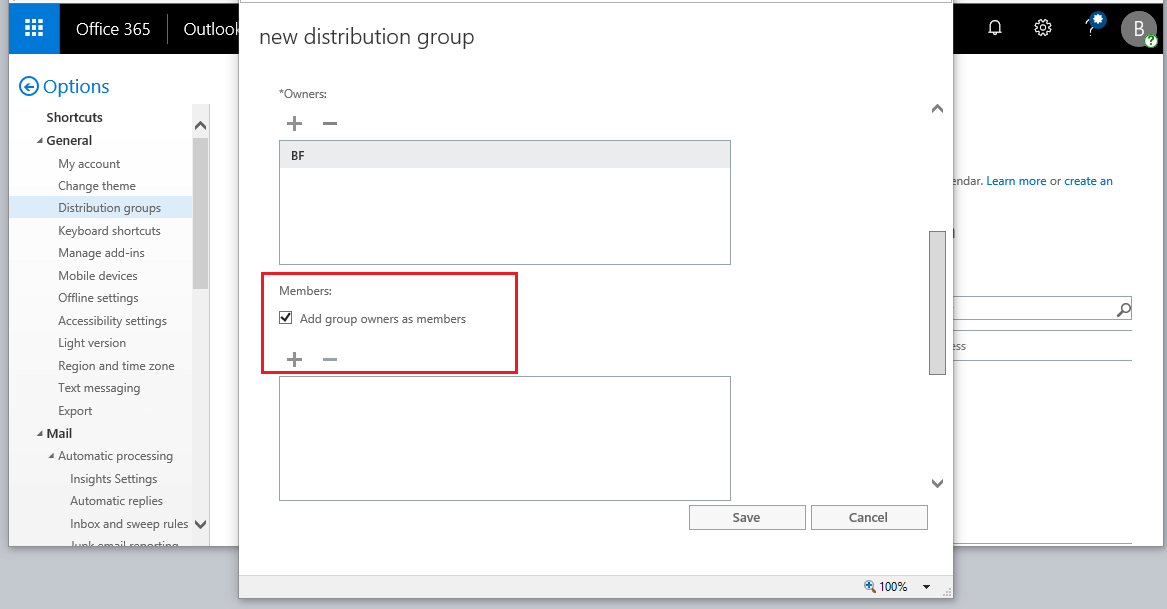Click the sidebar scroll up arrow

click(x=200, y=126)
